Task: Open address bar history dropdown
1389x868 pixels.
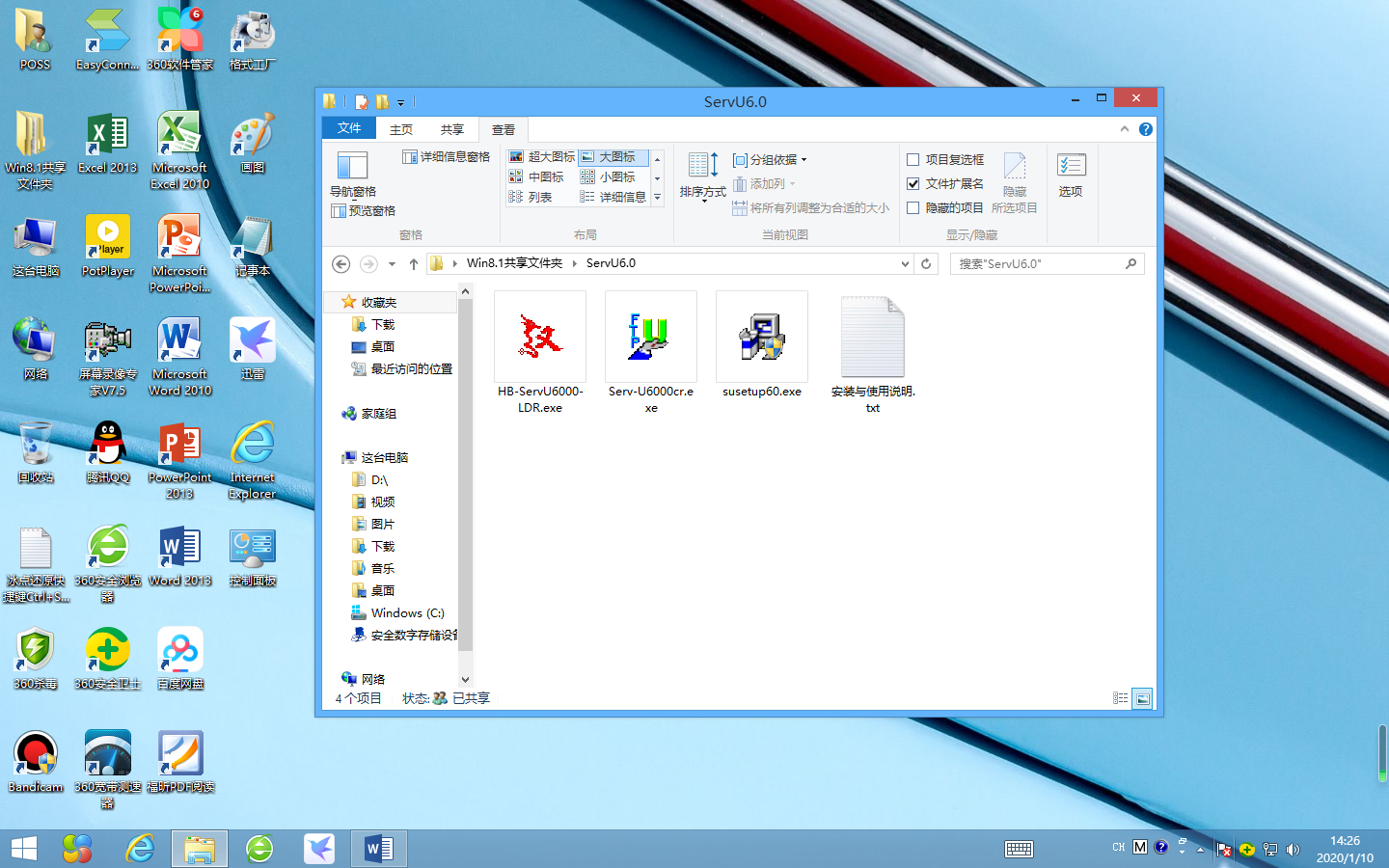Action: [905, 263]
